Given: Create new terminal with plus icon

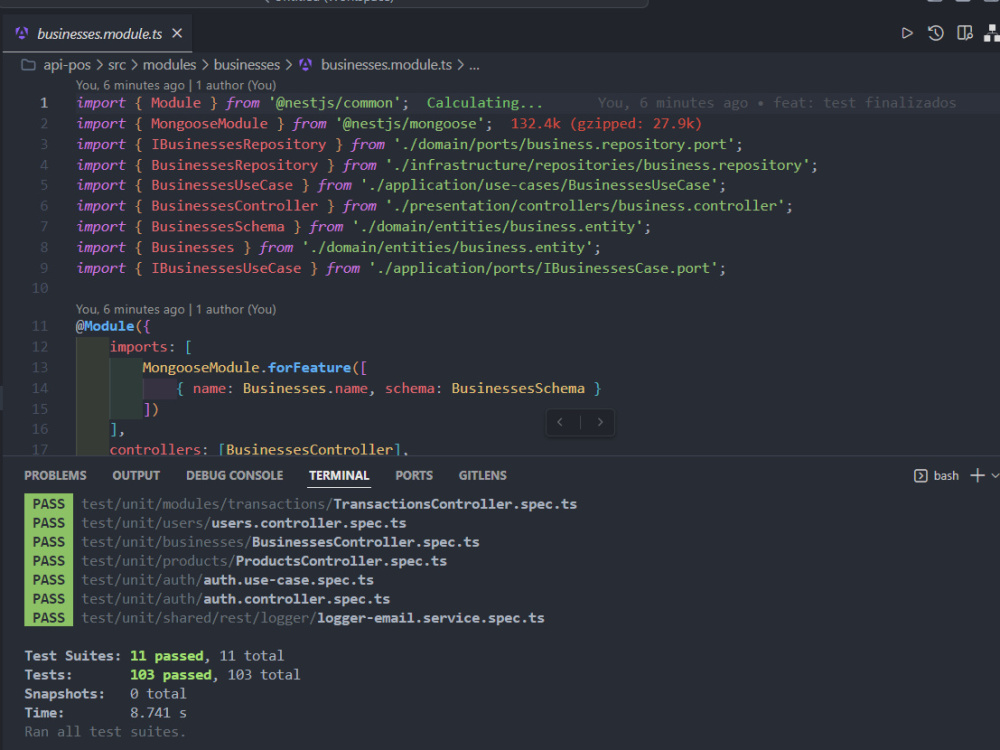Looking at the screenshot, I should [977, 476].
